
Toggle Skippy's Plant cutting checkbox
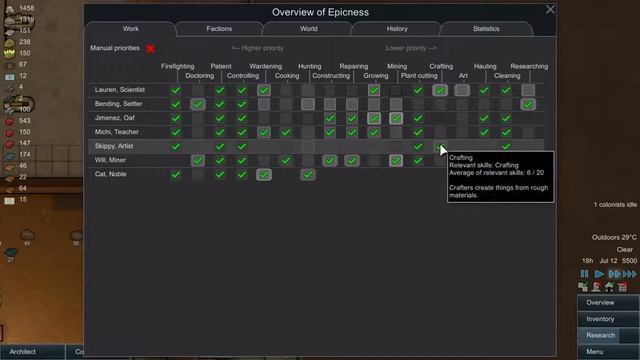418,147
